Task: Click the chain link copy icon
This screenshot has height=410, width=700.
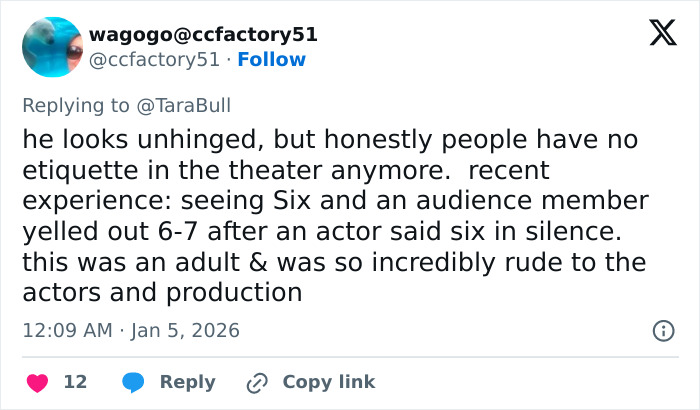Action: coord(257,382)
